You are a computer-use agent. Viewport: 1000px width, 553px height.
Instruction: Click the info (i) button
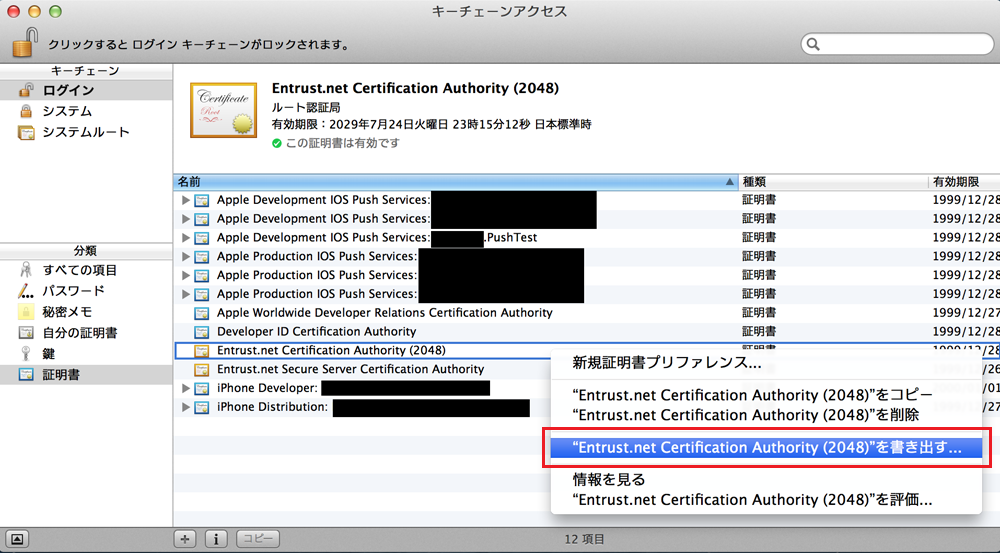[216, 539]
